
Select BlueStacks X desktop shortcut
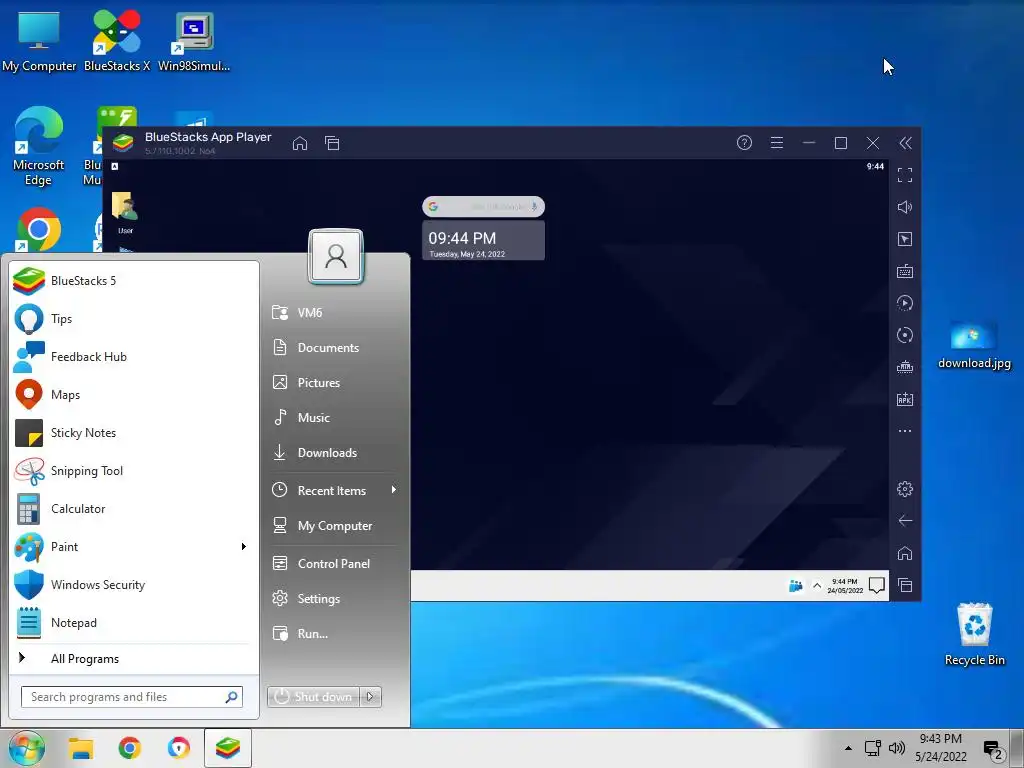[117, 40]
